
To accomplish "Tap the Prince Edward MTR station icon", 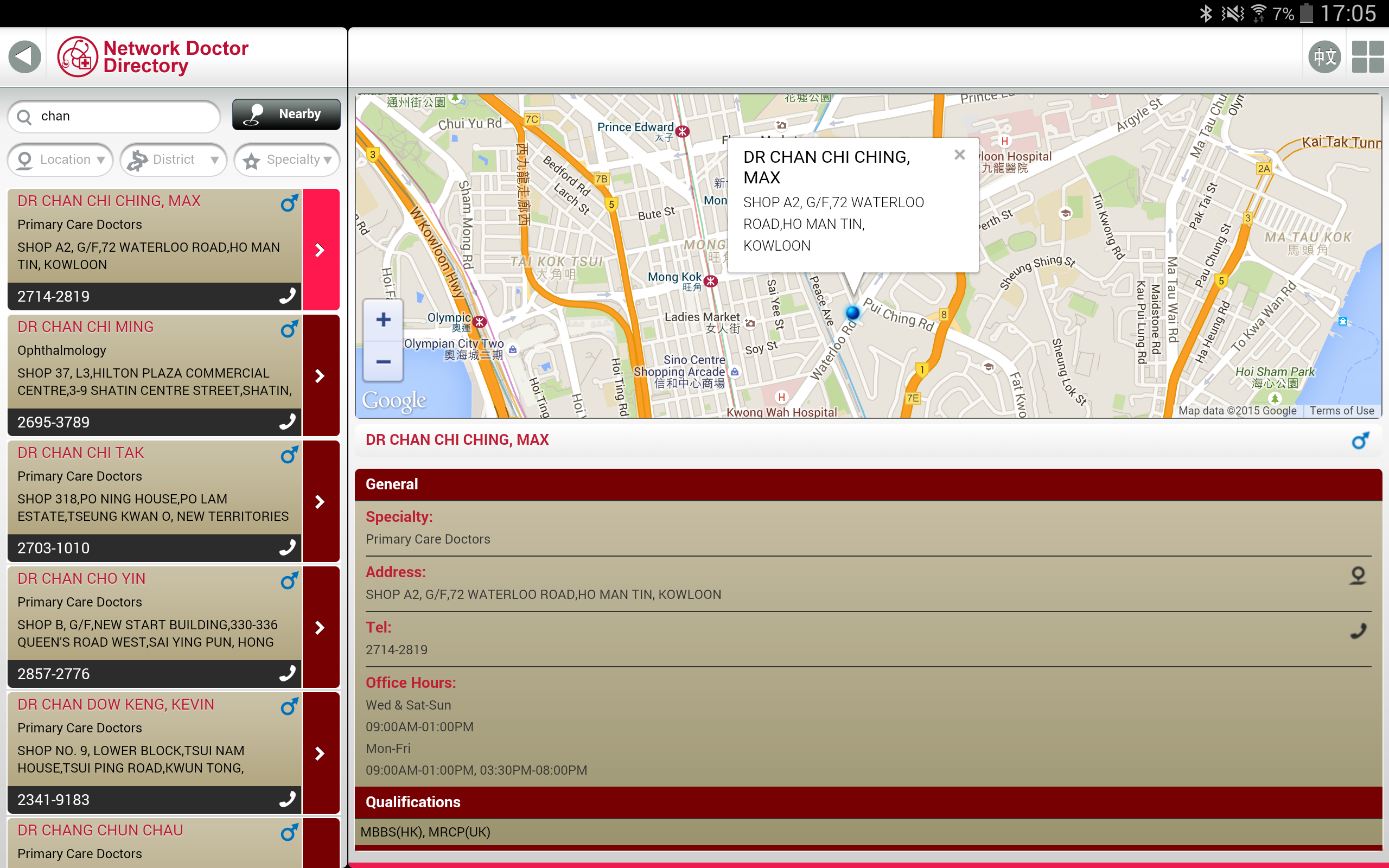I will coord(682,131).
